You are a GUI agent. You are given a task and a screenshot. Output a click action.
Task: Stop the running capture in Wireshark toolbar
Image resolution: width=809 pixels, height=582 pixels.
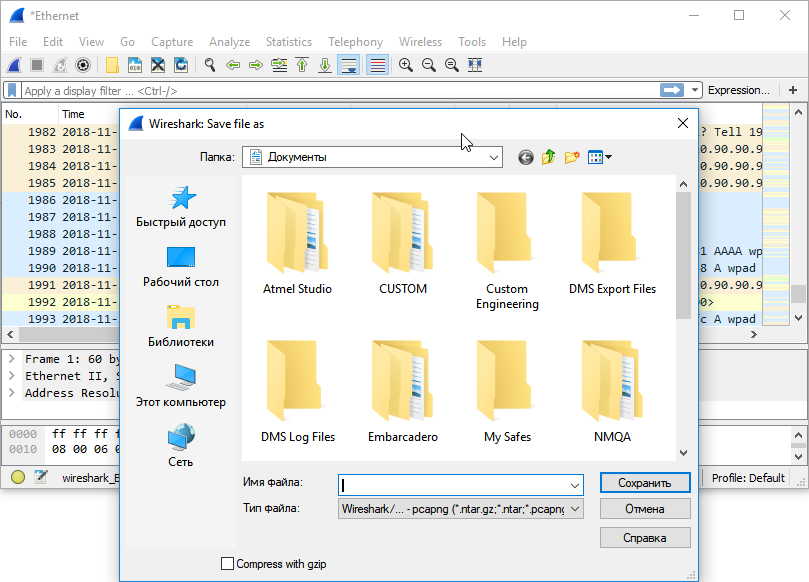(37, 65)
